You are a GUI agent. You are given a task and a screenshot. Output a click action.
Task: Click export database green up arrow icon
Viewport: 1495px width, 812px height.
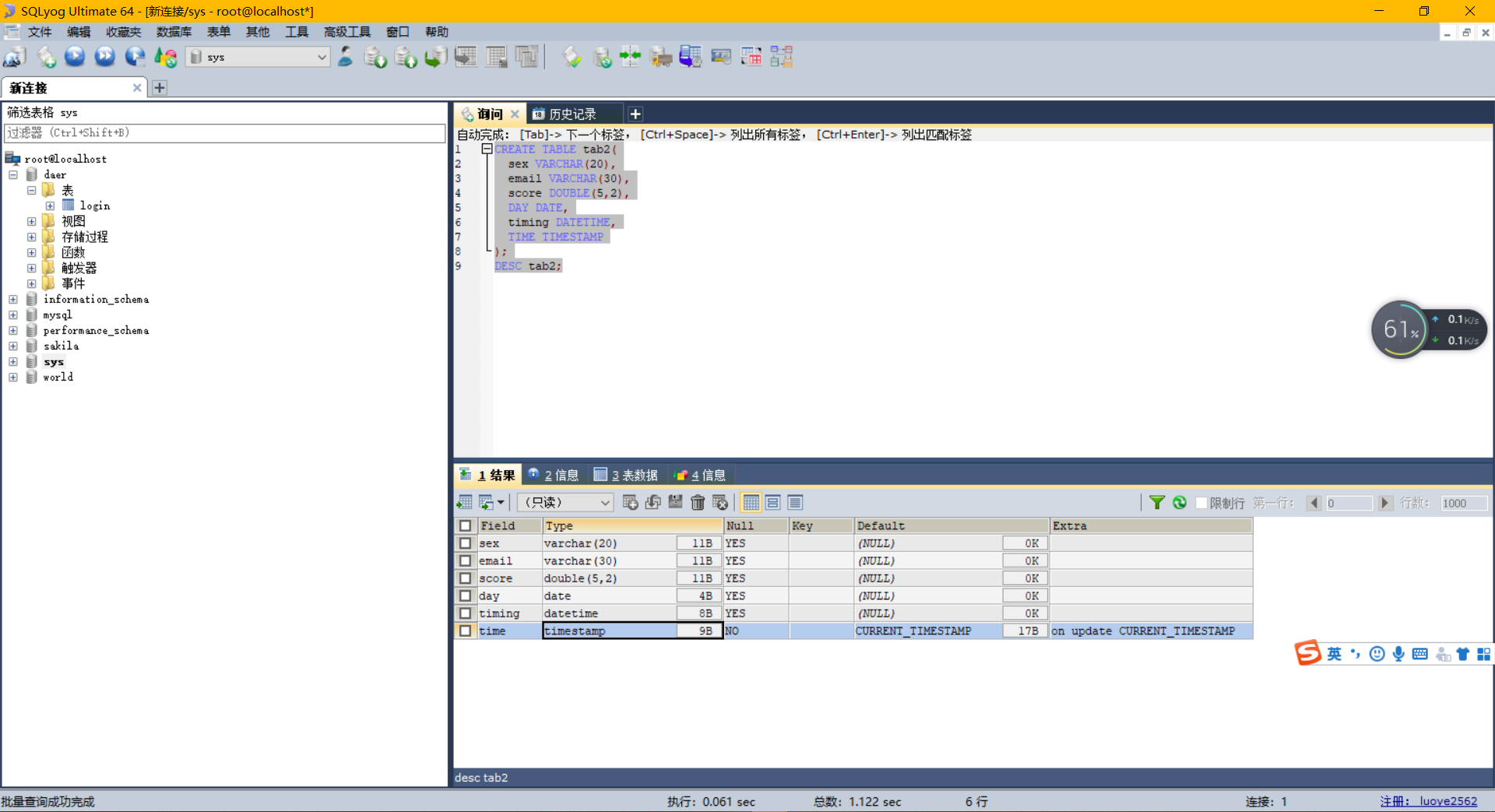406,57
